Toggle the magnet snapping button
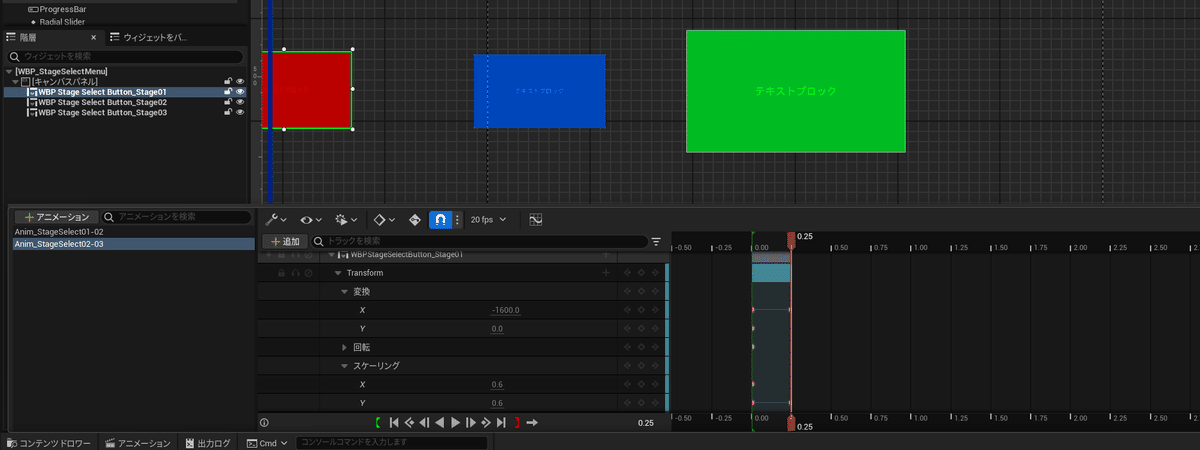 click(x=439, y=219)
